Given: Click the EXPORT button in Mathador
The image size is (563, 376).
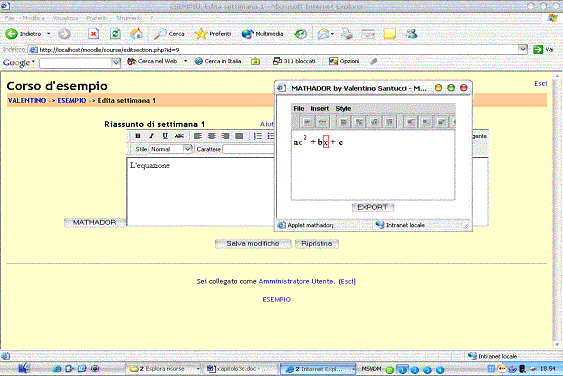Looking at the screenshot, I should click(x=373, y=207).
